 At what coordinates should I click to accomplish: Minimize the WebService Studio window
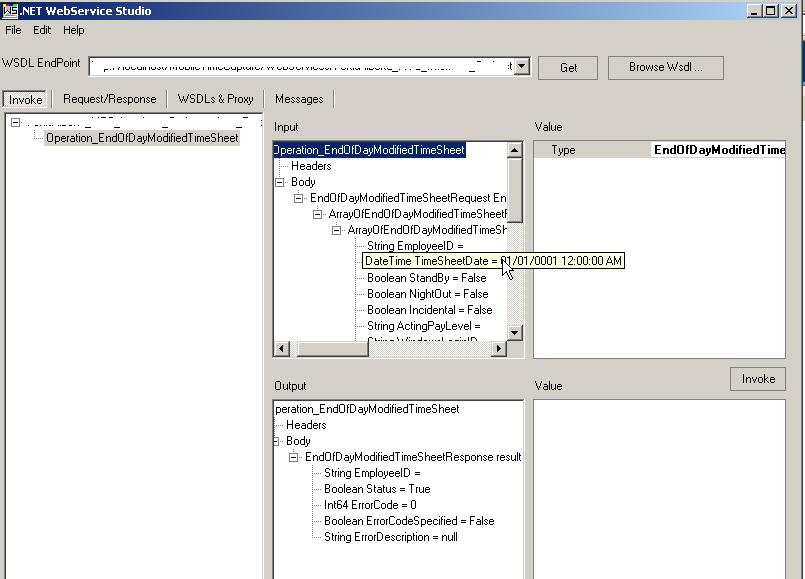(754, 10)
